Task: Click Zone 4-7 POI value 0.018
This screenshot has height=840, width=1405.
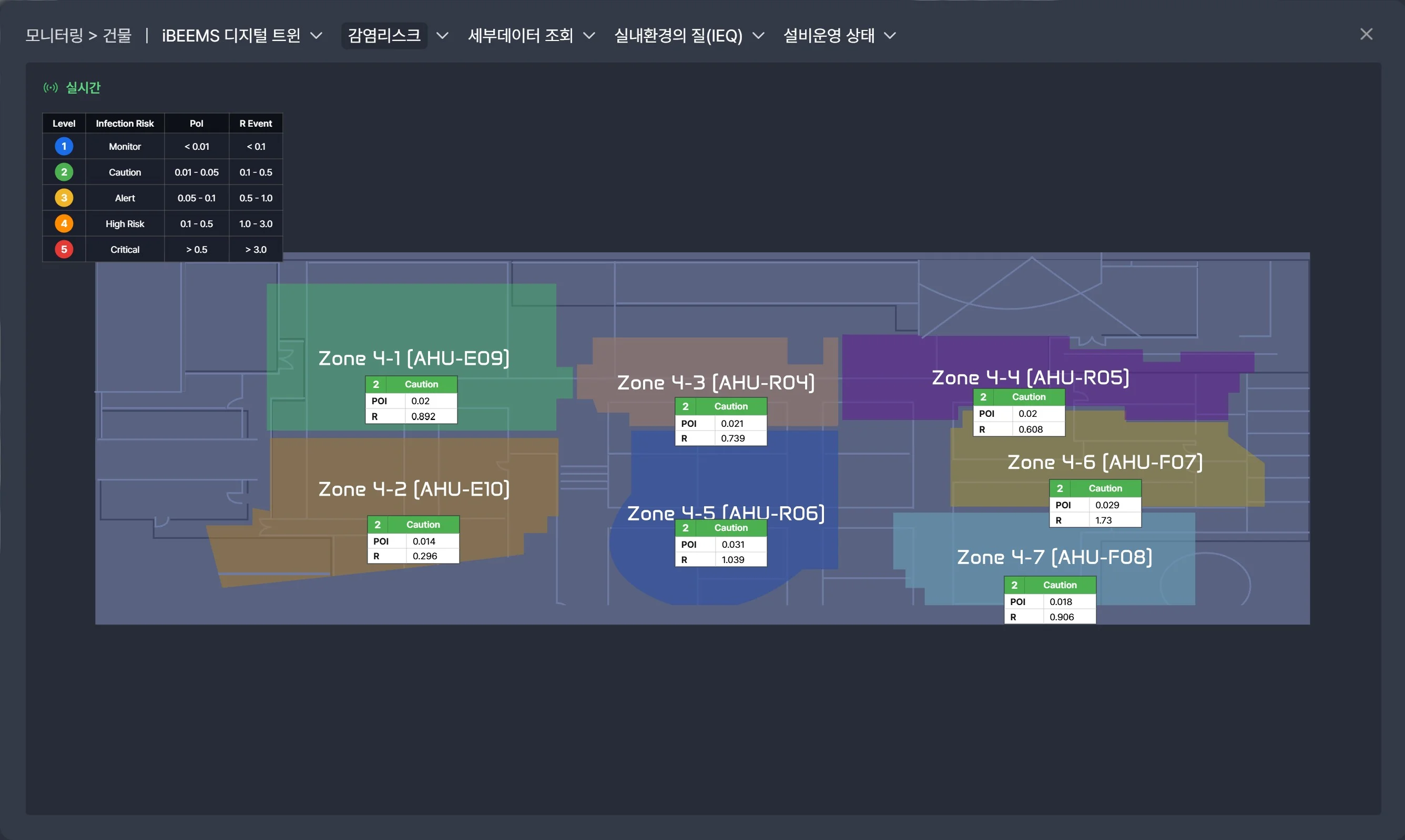Action: tap(1061, 602)
